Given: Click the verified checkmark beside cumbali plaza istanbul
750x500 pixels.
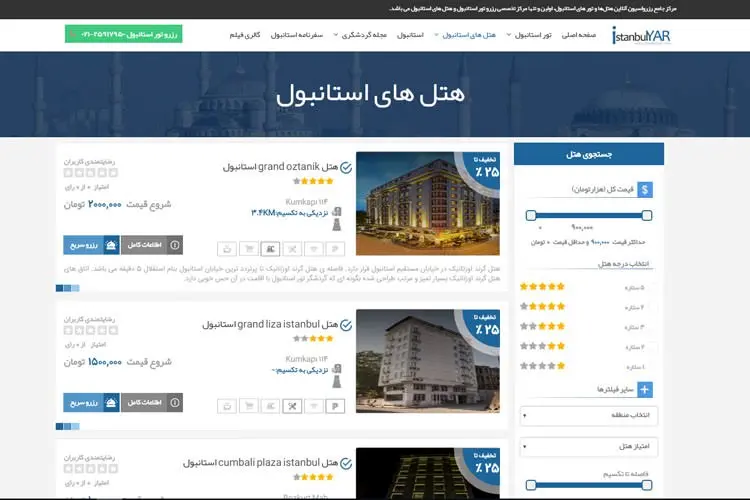Looking at the screenshot, I should (346, 464).
